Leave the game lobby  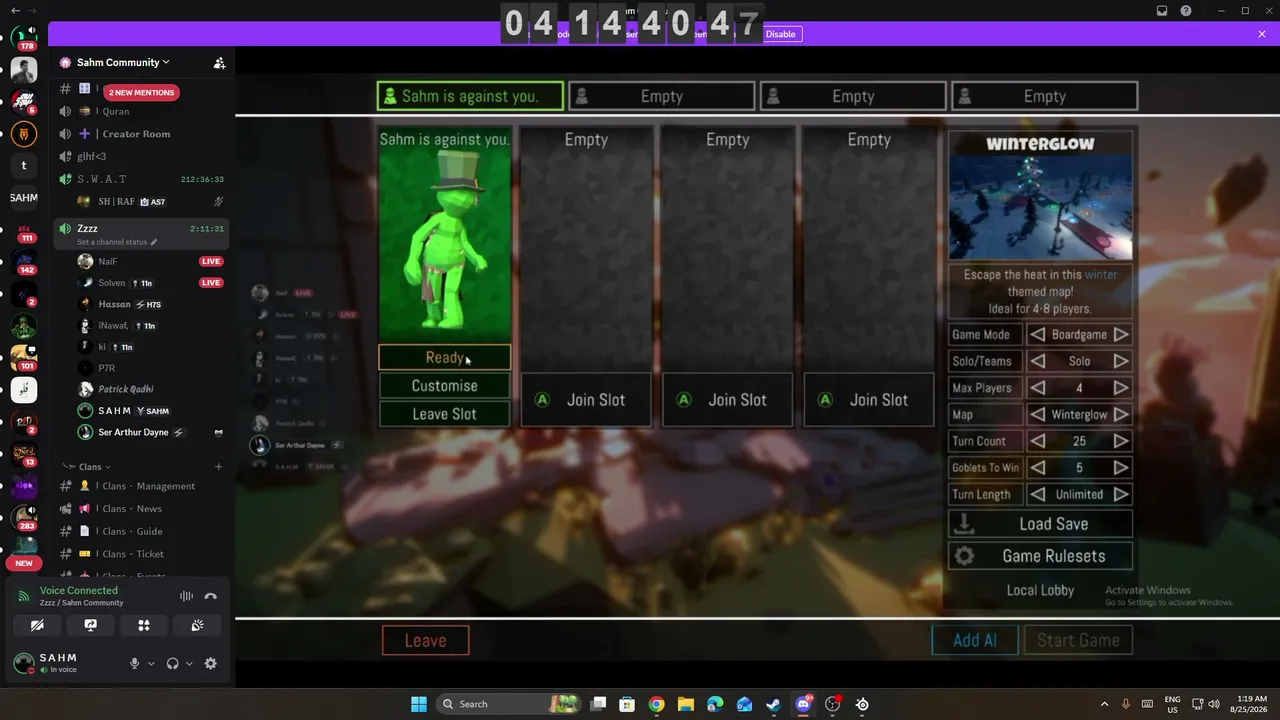tap(425, 641)
